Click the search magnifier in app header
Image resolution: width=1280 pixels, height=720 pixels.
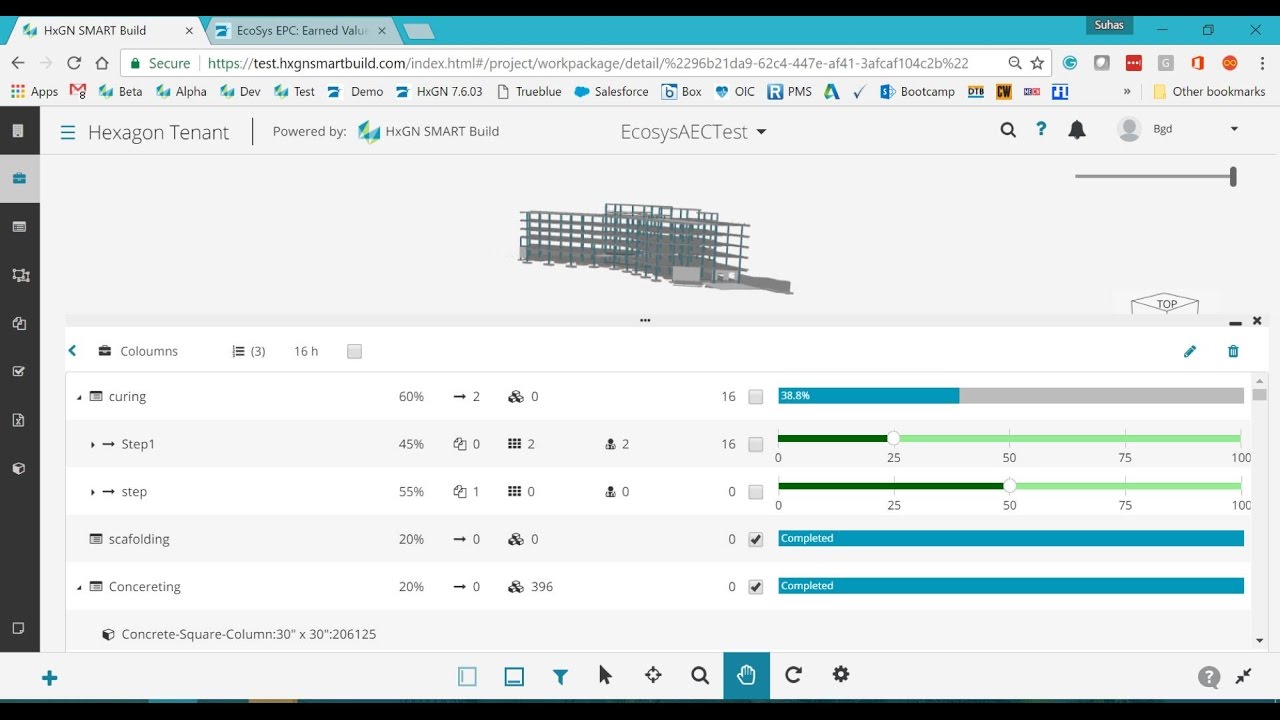tap(1008, 130)
